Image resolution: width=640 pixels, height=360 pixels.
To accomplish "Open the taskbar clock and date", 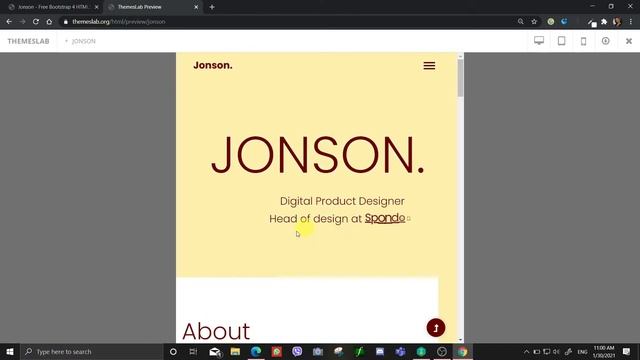I will click(x=604, y=351).
